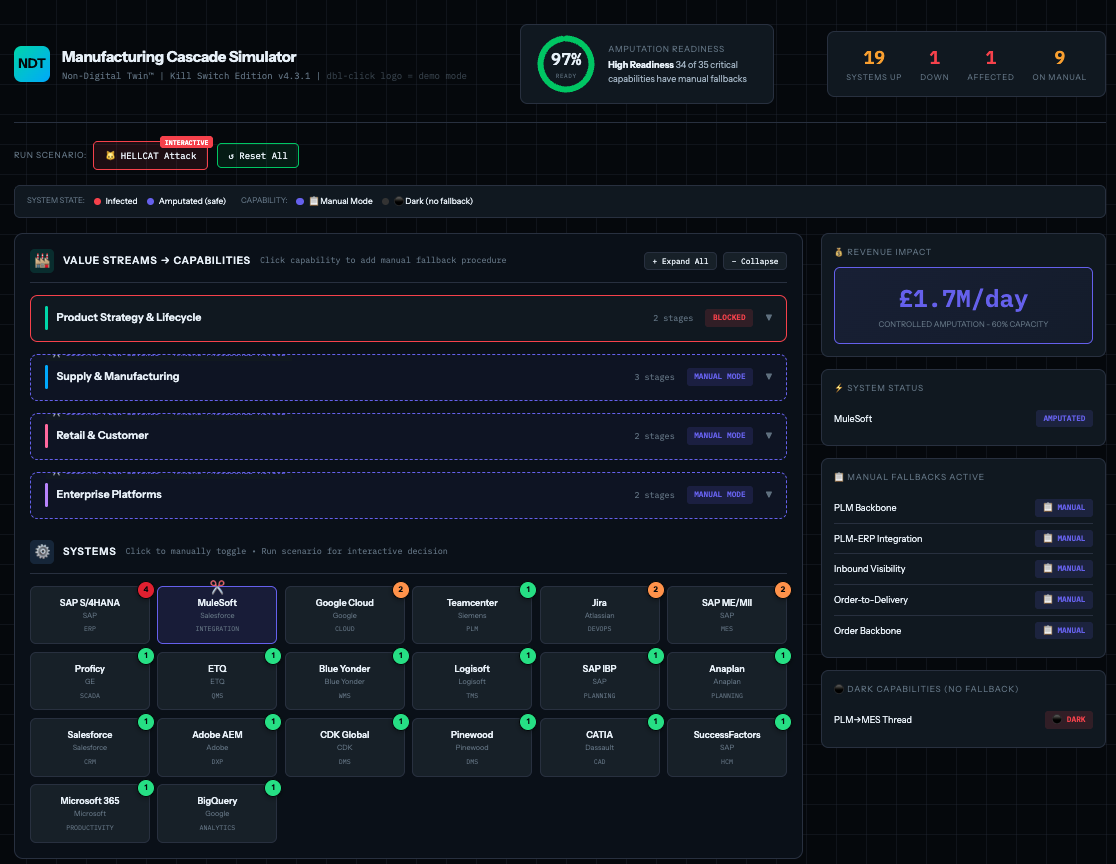Expand the Enterprise Platforms stream
Viewport: 1116px width, 864px height.
click(x=408, y=494)
